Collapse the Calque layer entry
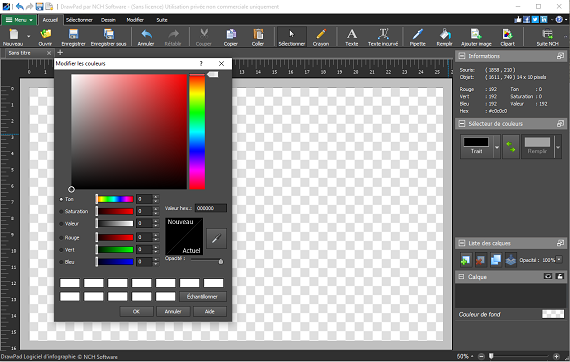Image resolution: width=570 pixels, height=362 pixels. [462, 277]
